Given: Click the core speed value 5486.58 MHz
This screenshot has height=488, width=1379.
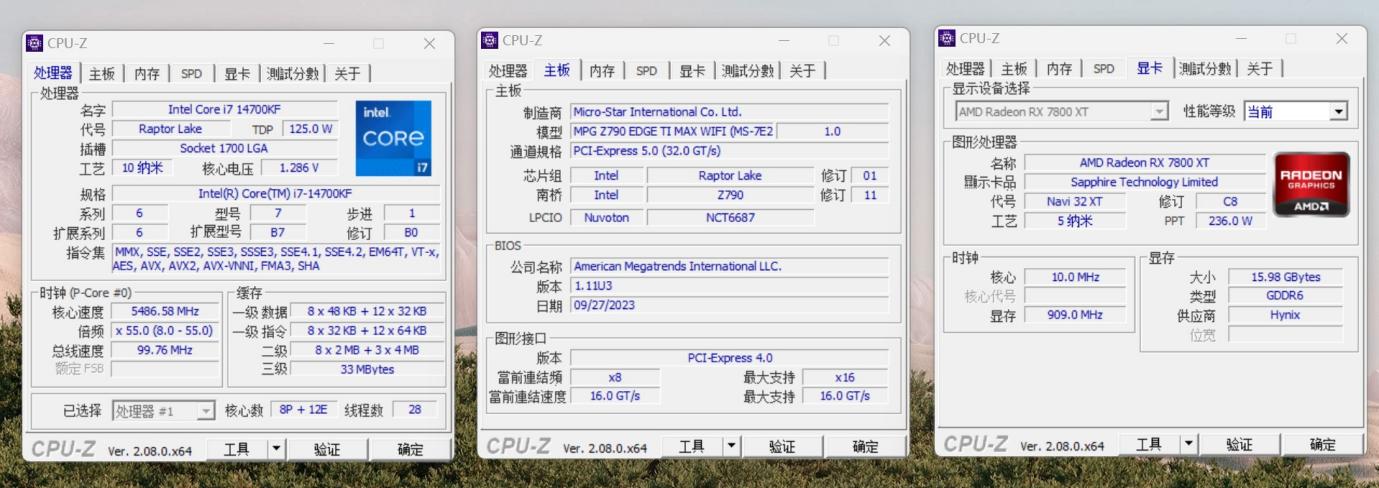Looking at the screenshot, I should [165, 311].
